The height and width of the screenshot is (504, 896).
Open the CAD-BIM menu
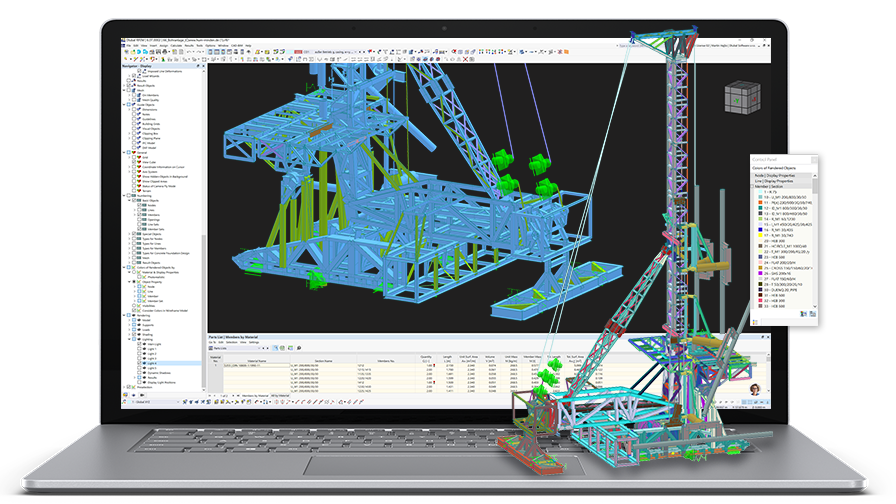(237, 46)
